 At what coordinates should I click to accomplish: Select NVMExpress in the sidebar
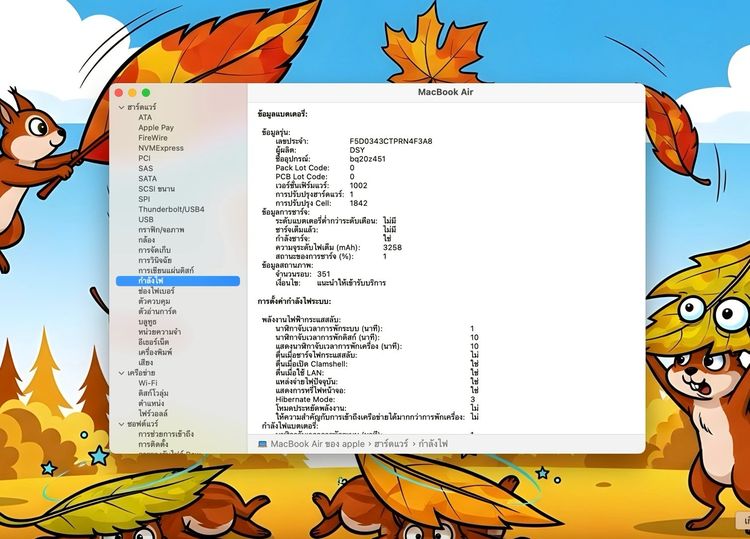click(161, 148)
